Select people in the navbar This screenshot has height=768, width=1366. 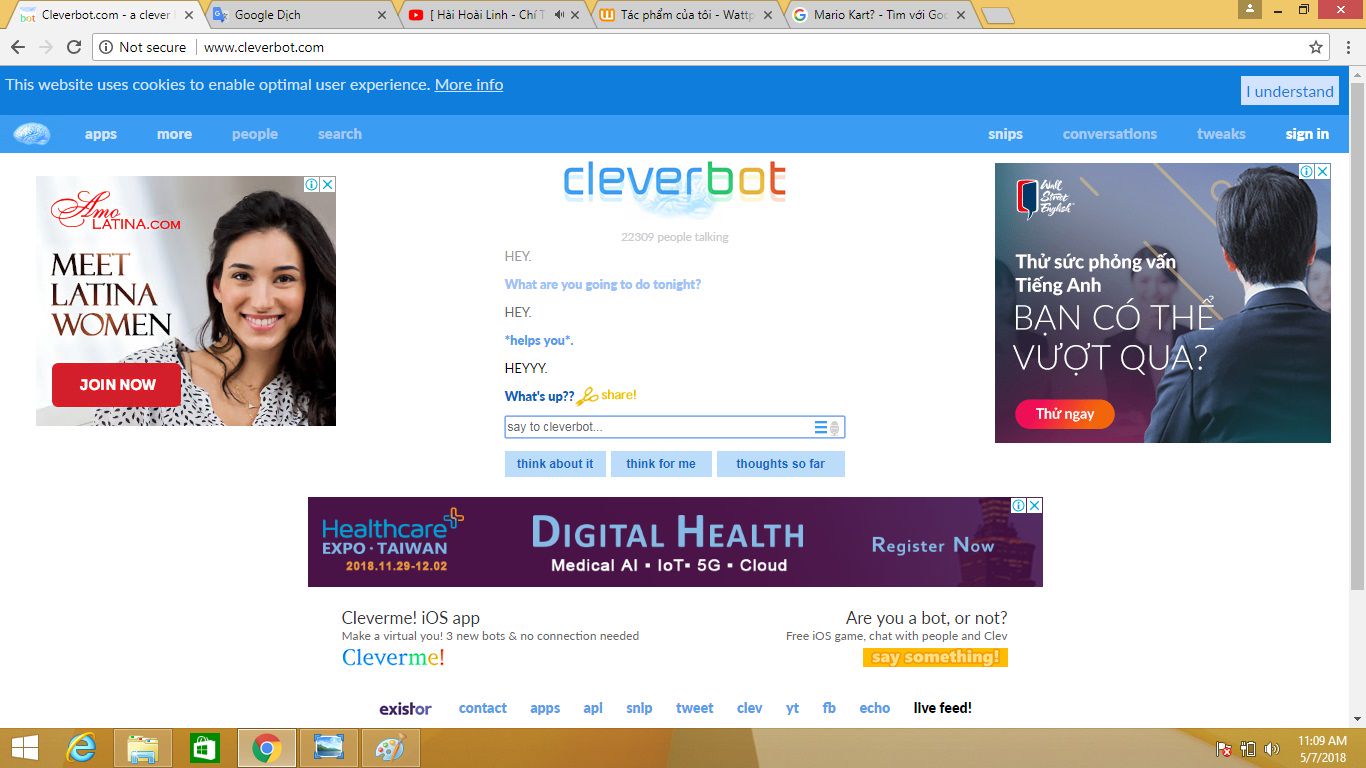click(x=255, y=134)
